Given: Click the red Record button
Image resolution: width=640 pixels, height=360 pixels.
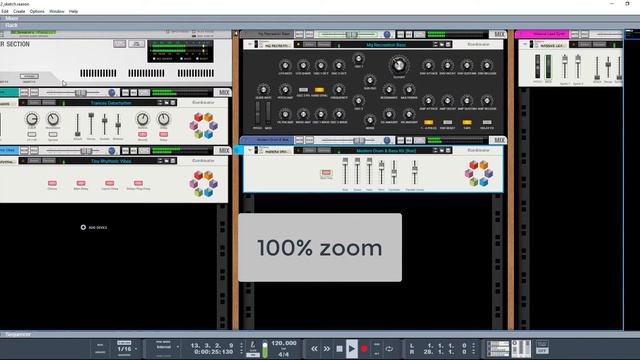Looking at the screenshot, I should pos(364,349).
